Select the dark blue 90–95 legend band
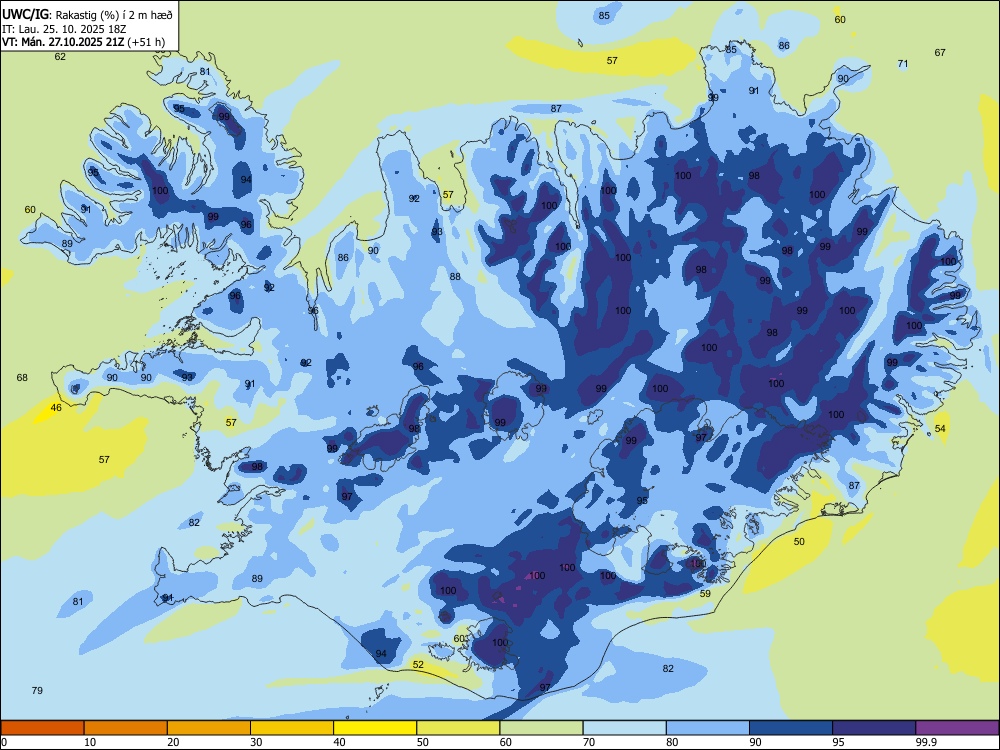The width and height of the screenshot is (1000, 750). coord(791,728)
